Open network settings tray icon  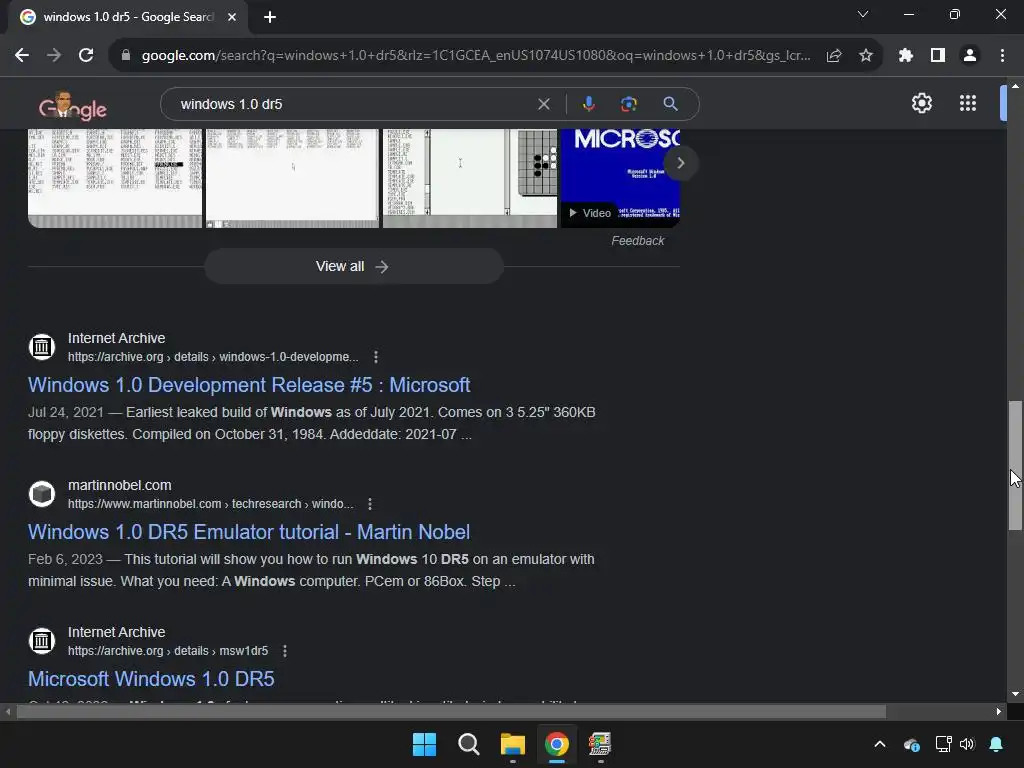click(943, 744)
